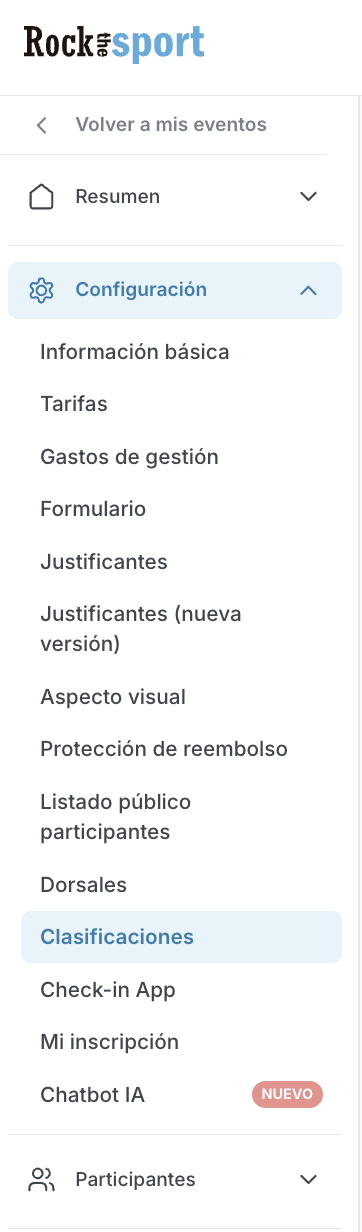The height and width of the screenshot is (1232, 362).
Task: Select the Formulario menu item
Action: (93, 509)
